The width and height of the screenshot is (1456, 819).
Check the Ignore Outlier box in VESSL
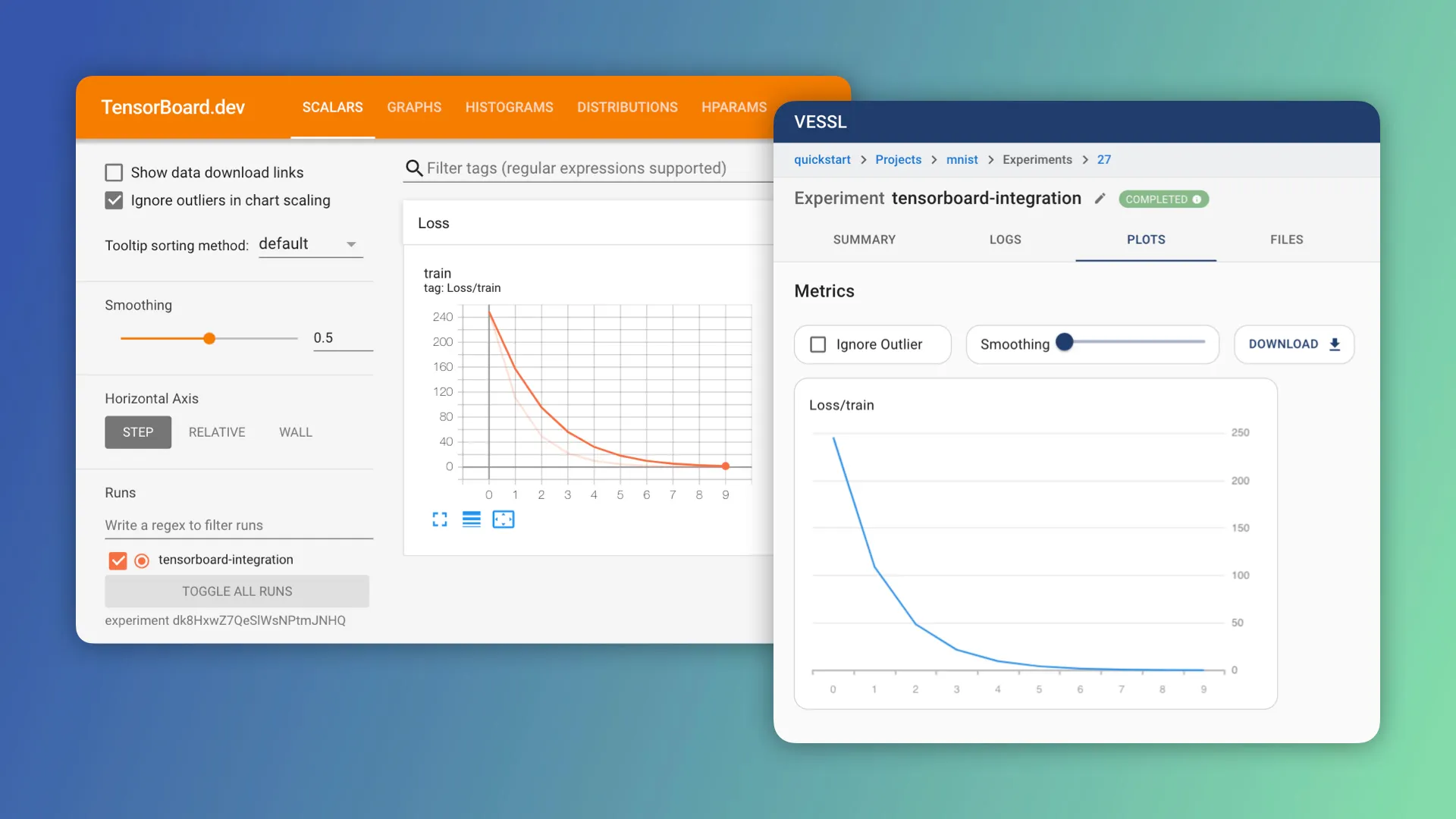(818, 344)
